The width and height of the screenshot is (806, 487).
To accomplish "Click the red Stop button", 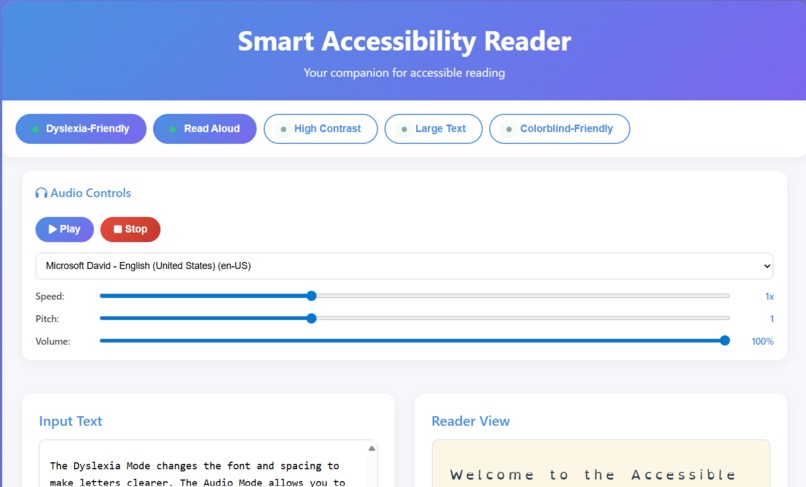I will pos(130,229).
